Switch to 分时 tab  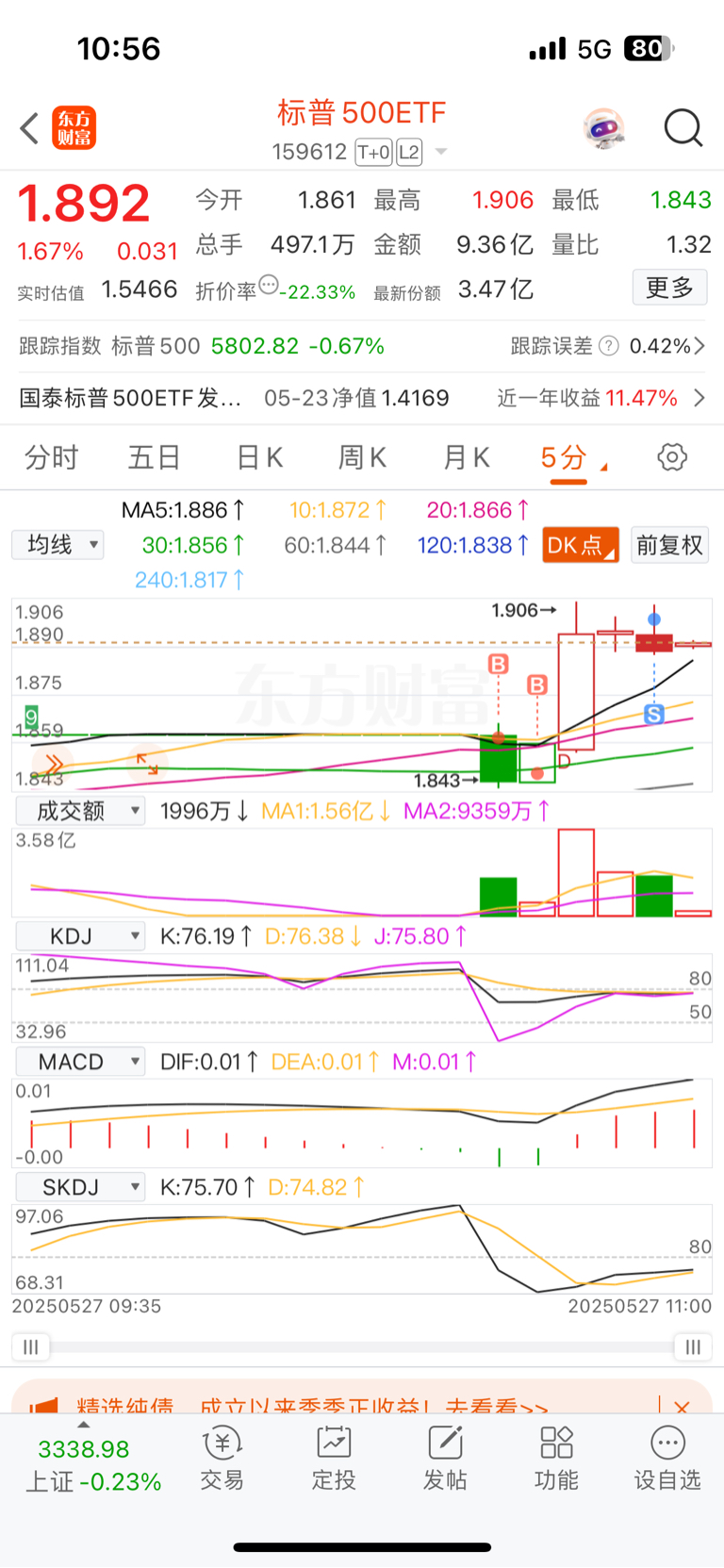(51, 458)
